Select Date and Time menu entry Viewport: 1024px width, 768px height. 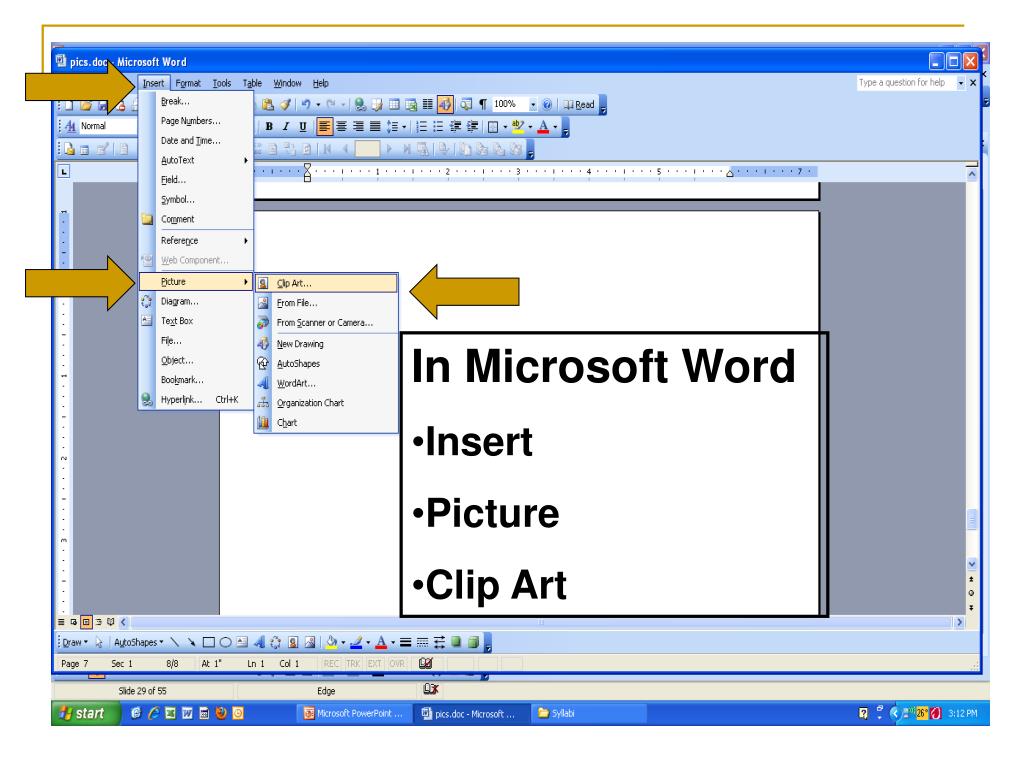pyautogui.click(x=196, y=140)
